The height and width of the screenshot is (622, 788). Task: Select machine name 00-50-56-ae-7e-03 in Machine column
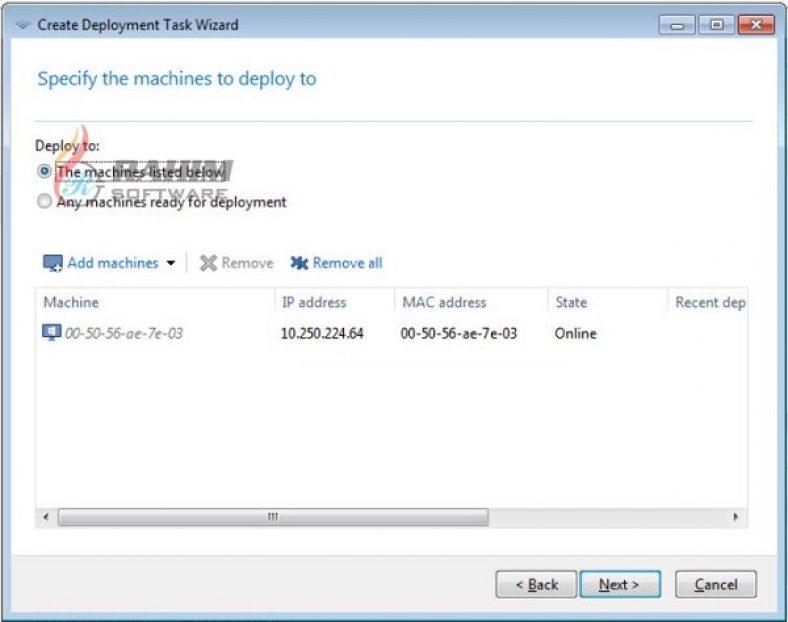(124, 333)
